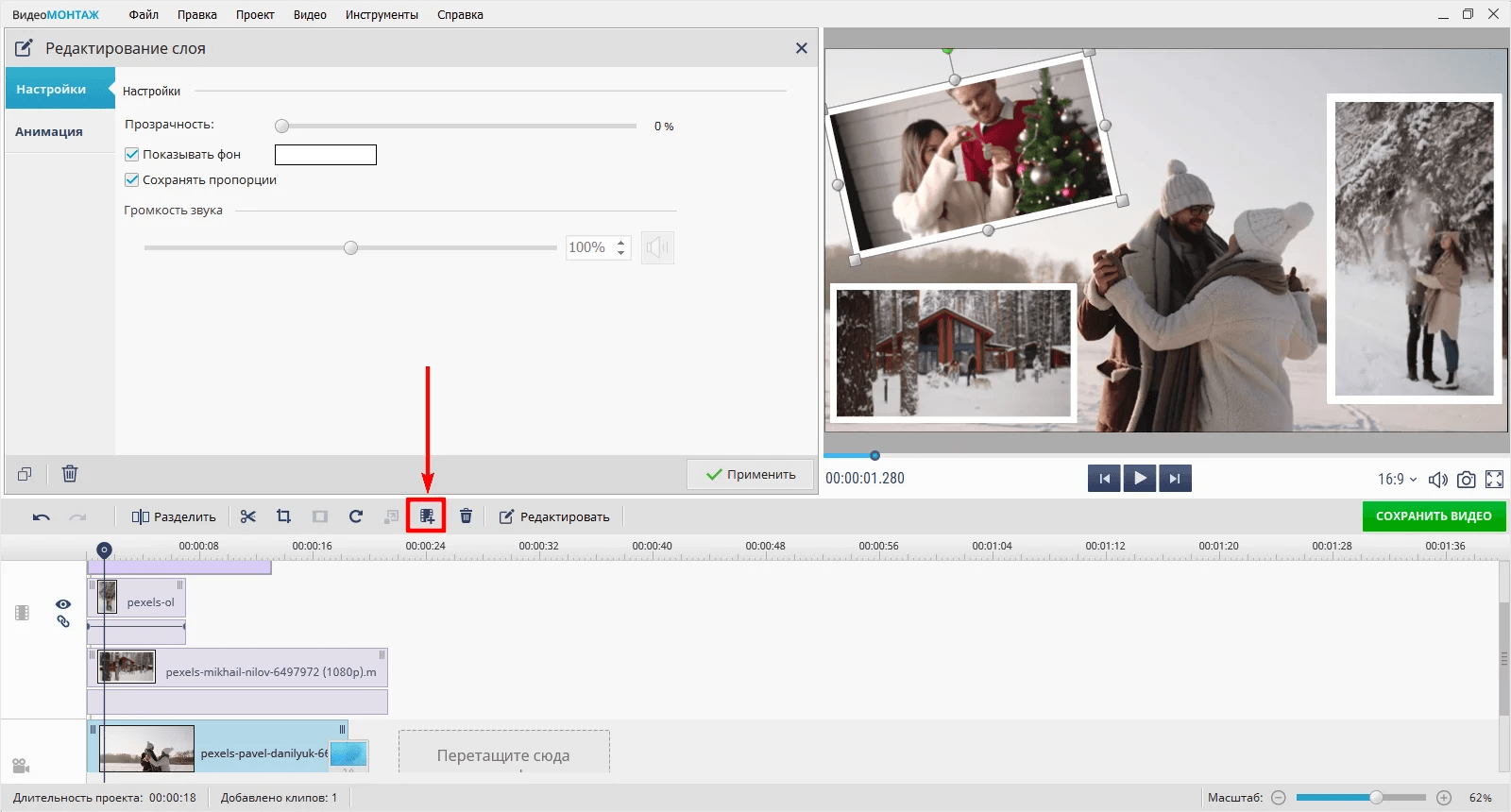Toggle 'Показывать фон' checkbox
1511x812 pixels.
point(132,154)
